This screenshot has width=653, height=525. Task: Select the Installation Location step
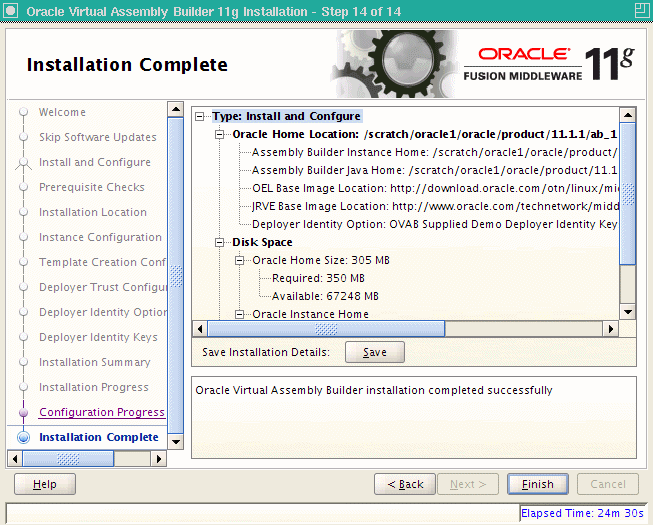[93, 212]
